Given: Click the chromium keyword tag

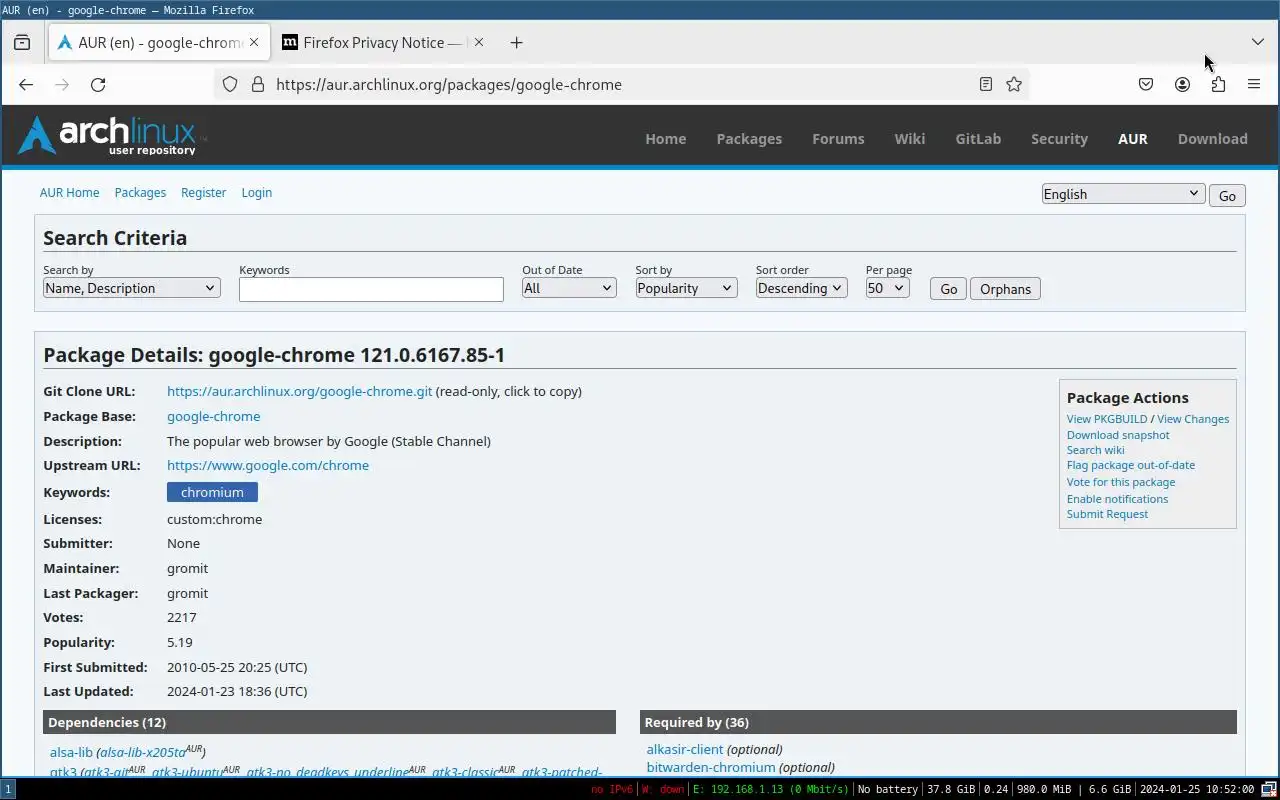Looking at the screenshot, I should point(212,492).
